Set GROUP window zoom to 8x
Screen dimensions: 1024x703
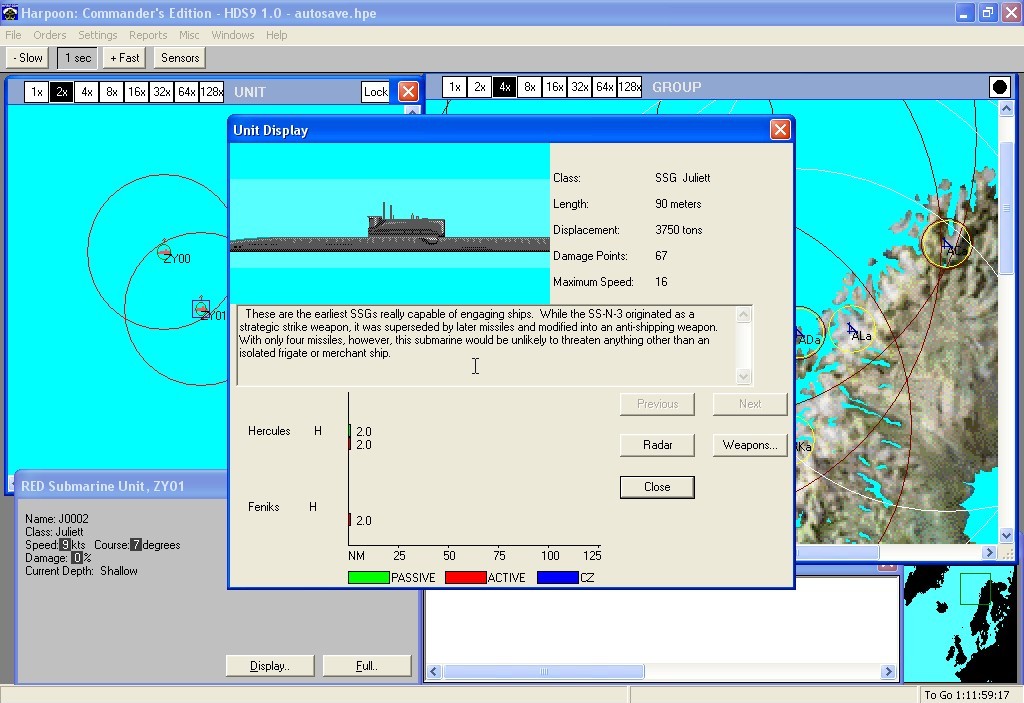[x=530, y=87]
